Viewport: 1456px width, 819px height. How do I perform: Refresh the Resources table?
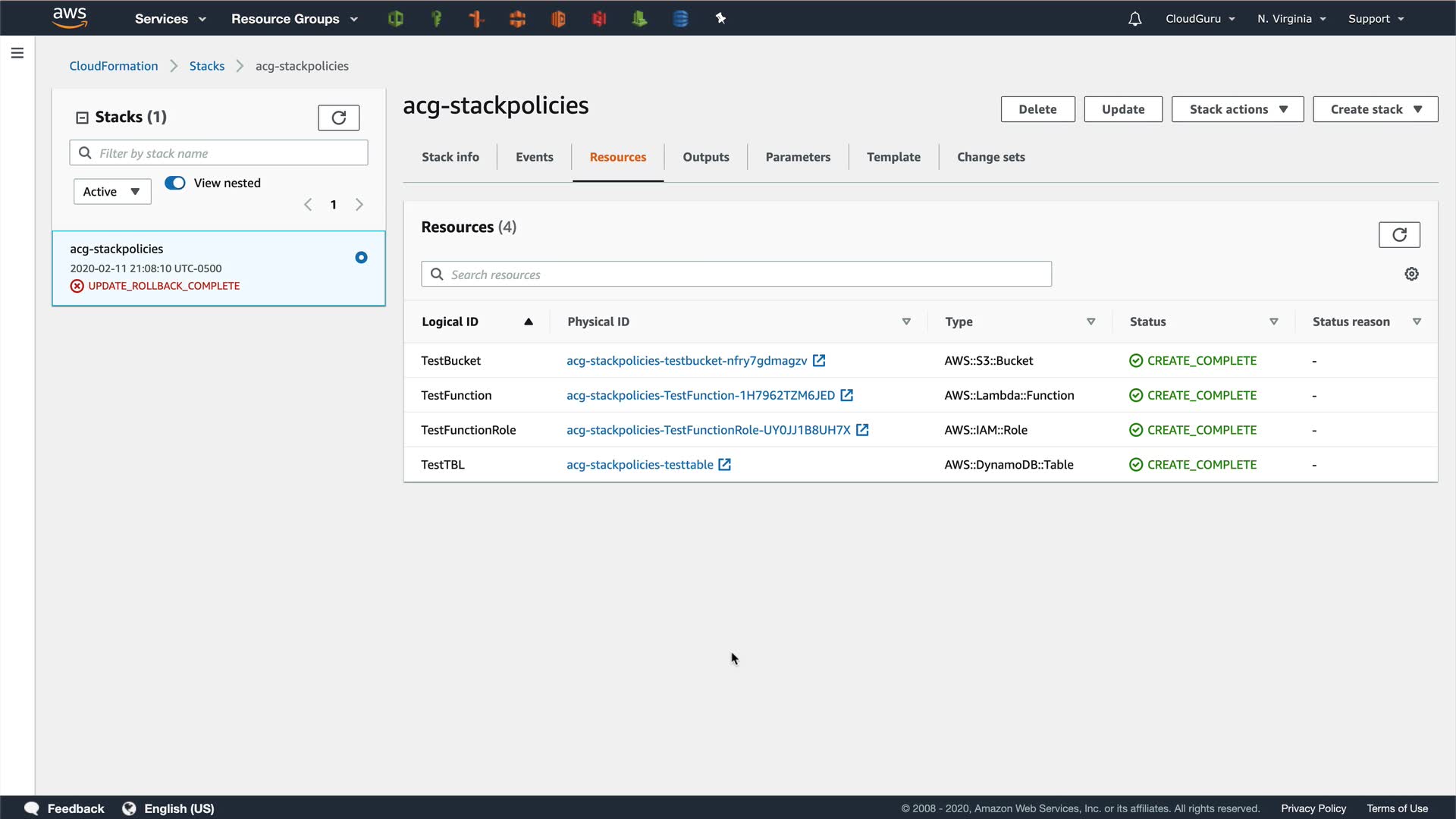pos(1398,235)
